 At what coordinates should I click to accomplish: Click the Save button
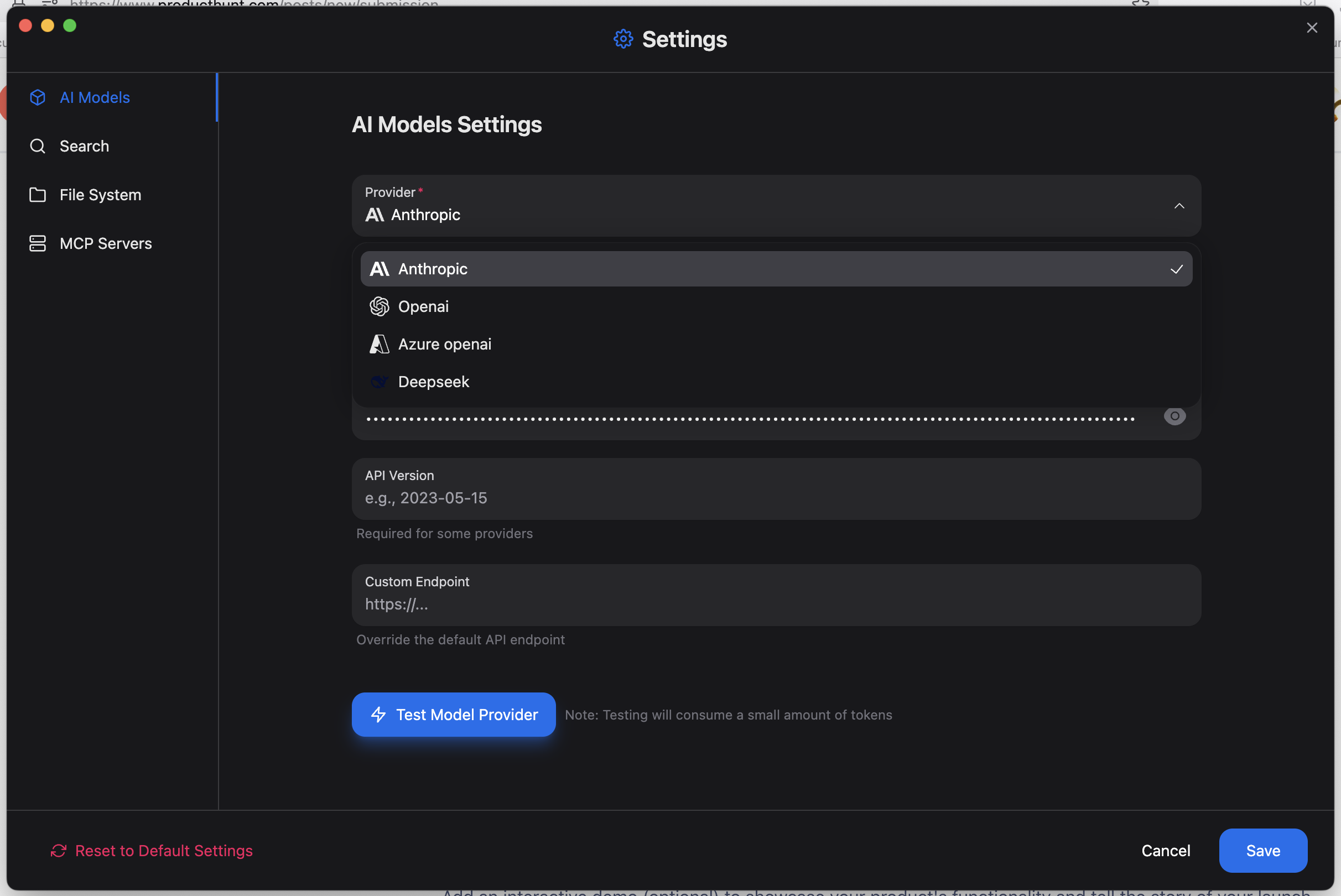click(x=1262, y=850)
